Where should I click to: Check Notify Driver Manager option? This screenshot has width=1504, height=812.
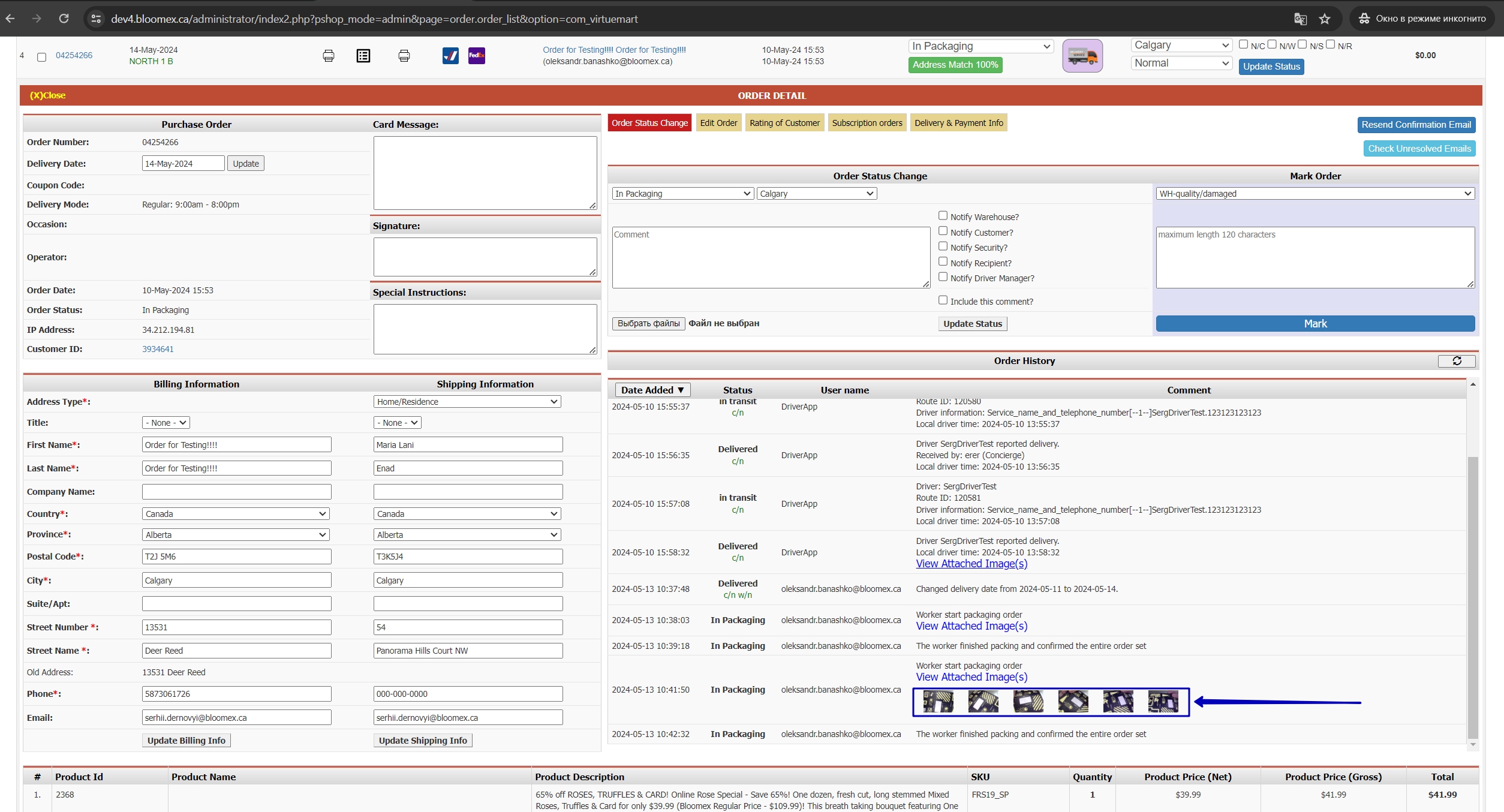[943, 277]
